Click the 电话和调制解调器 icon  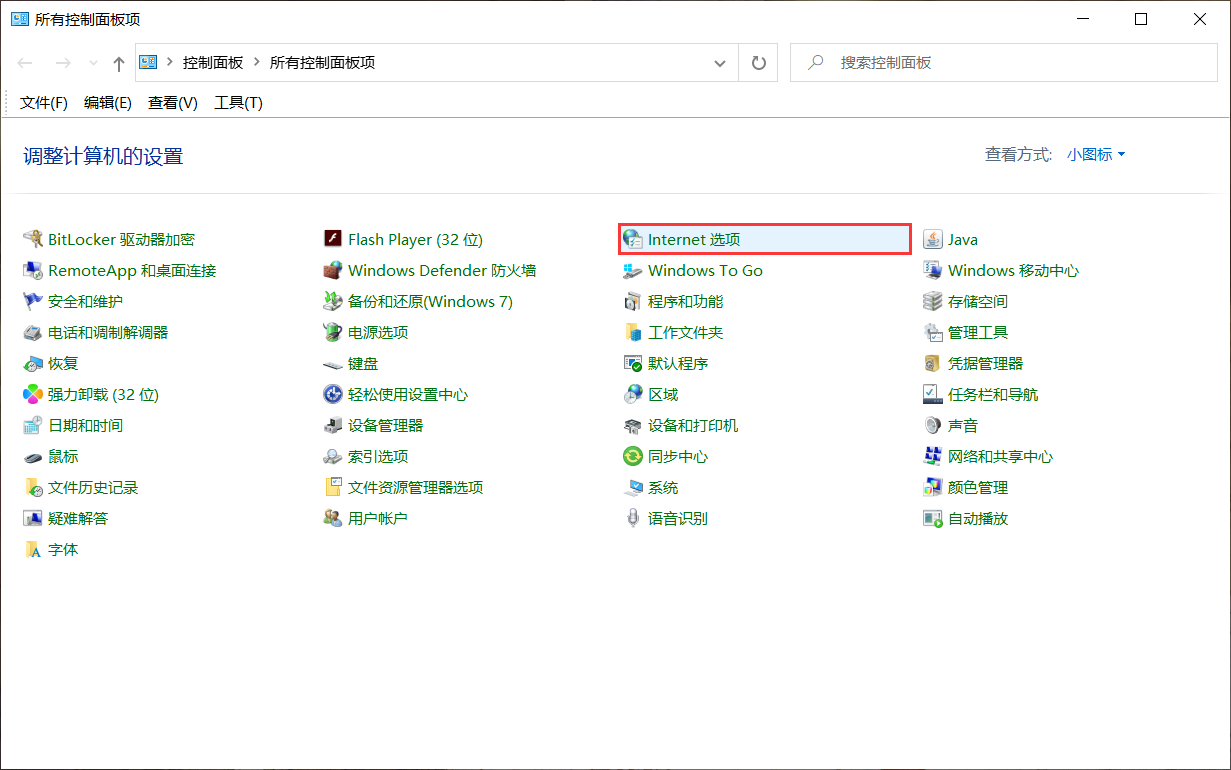pyautogui.click(x=33, y=332)
